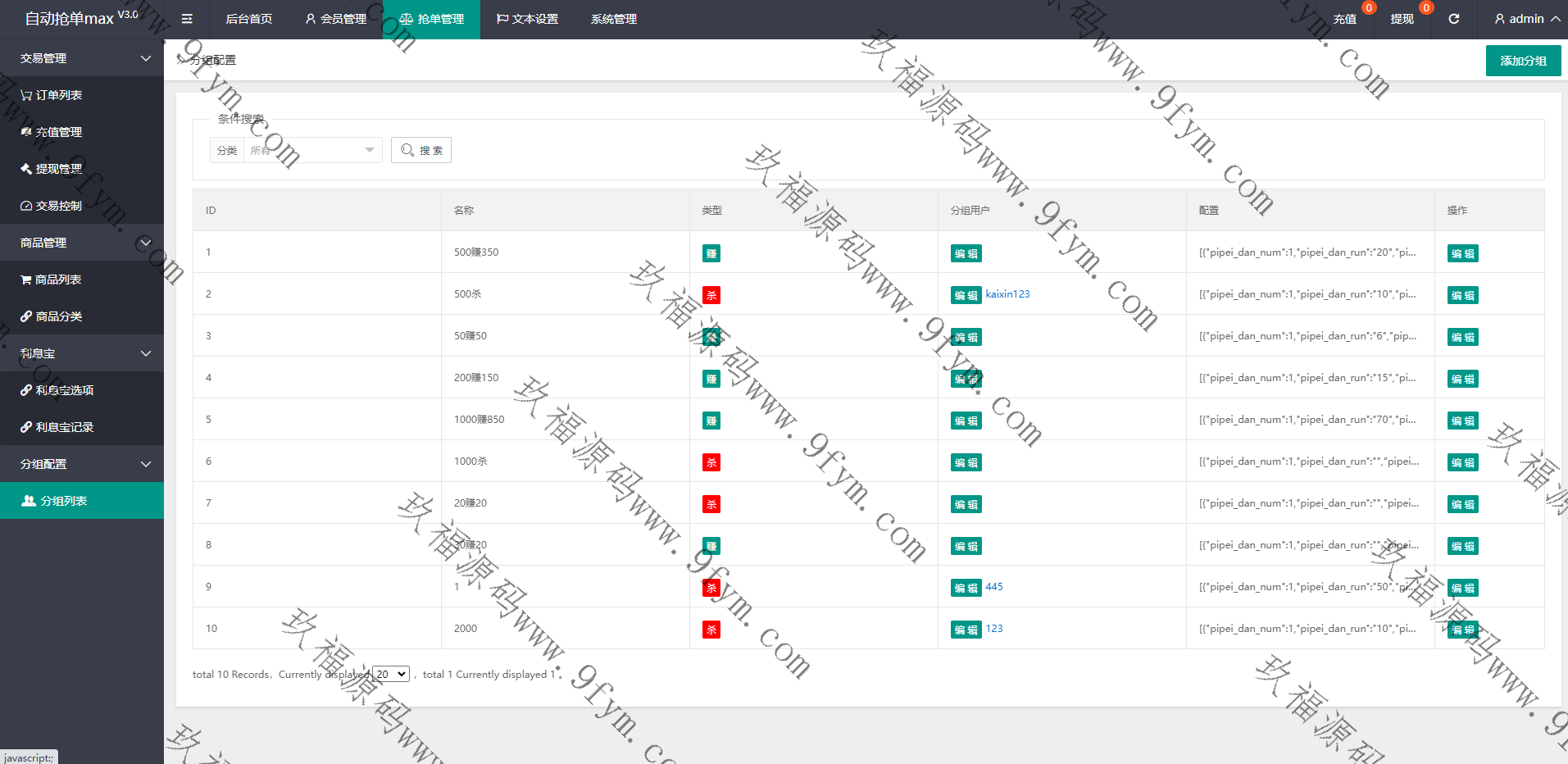Open the kaixin123 user link
This screenshot has height=764, width=1568.
point(1007,294)
